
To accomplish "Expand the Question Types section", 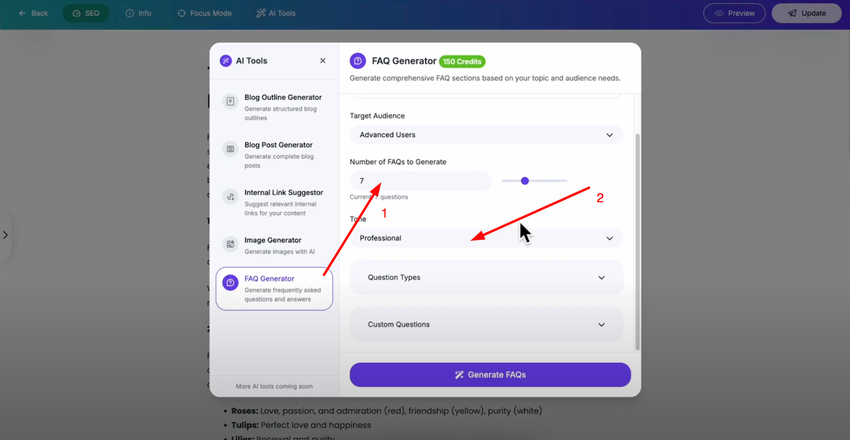I will pos(486,277).
